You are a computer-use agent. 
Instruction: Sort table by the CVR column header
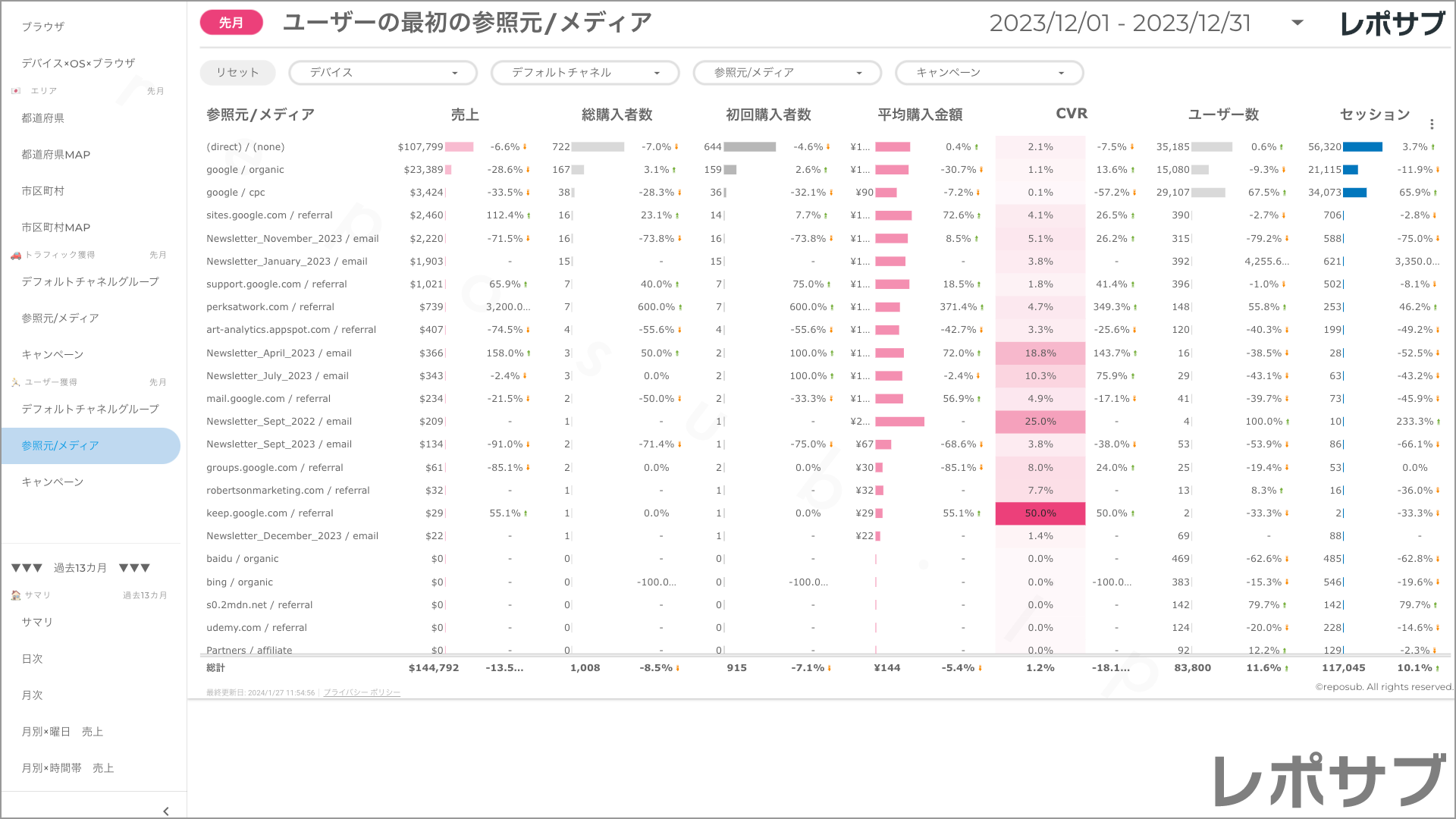(x=1071, y=114)
